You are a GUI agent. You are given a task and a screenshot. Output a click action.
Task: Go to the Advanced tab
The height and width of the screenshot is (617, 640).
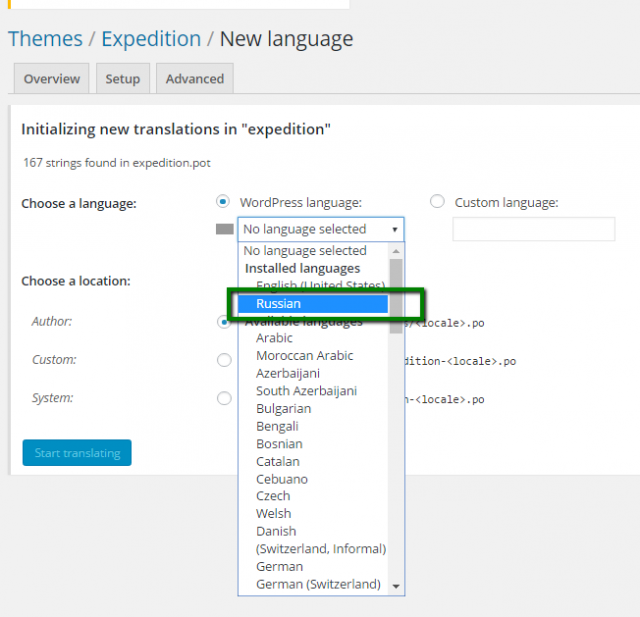[195, 79]
